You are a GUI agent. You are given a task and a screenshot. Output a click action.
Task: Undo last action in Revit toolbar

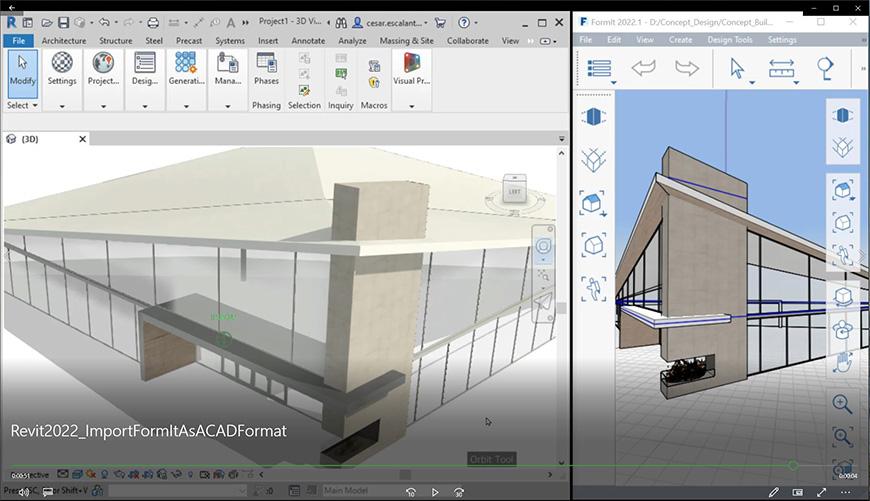(104, 23)
